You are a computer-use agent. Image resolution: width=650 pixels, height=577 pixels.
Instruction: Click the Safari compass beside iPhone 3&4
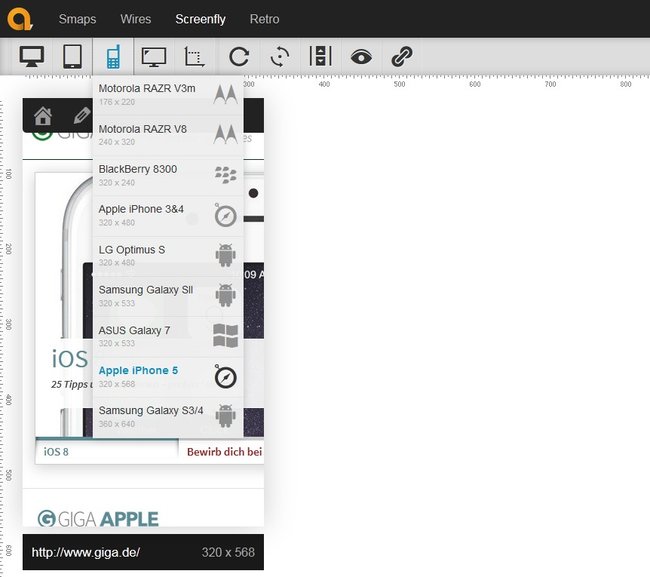[225, 215]
